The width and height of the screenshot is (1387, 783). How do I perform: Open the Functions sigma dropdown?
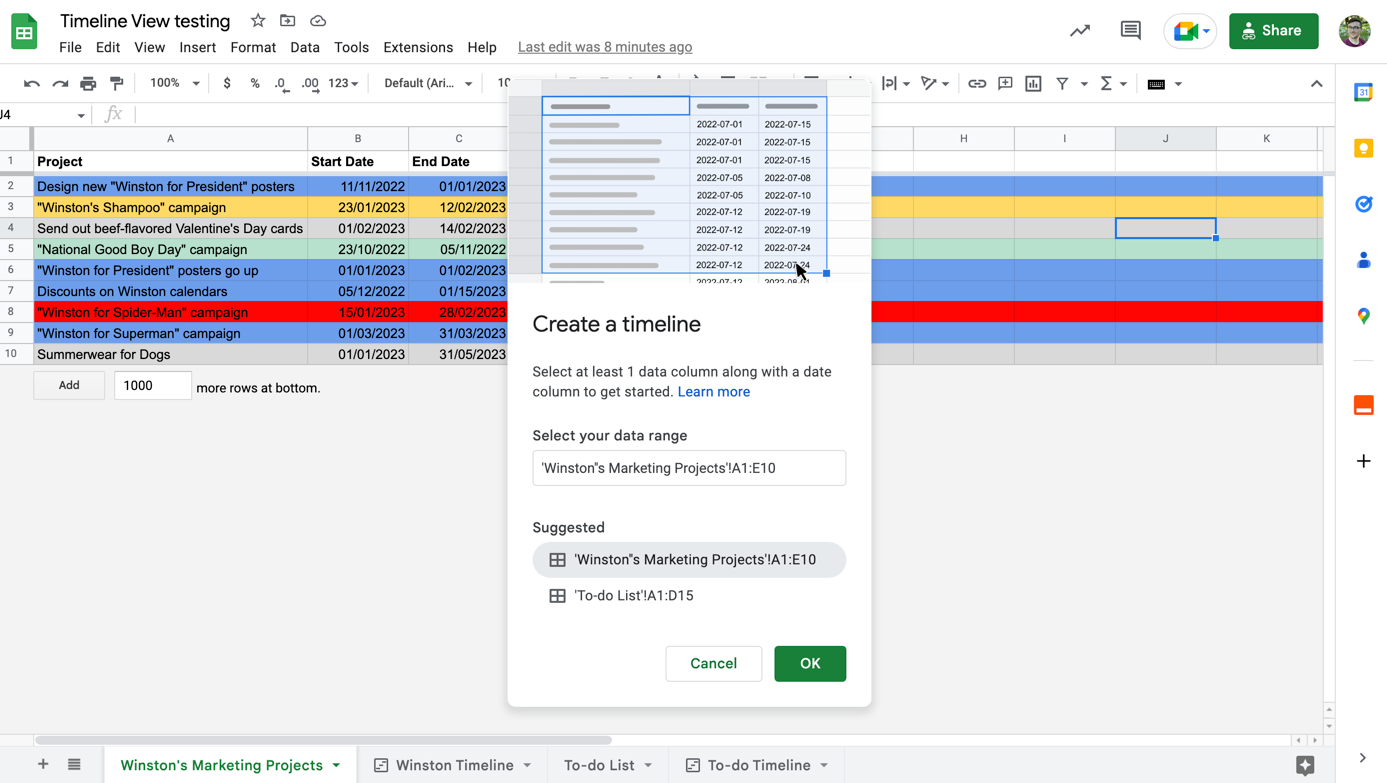click(x=1112, y=84)
